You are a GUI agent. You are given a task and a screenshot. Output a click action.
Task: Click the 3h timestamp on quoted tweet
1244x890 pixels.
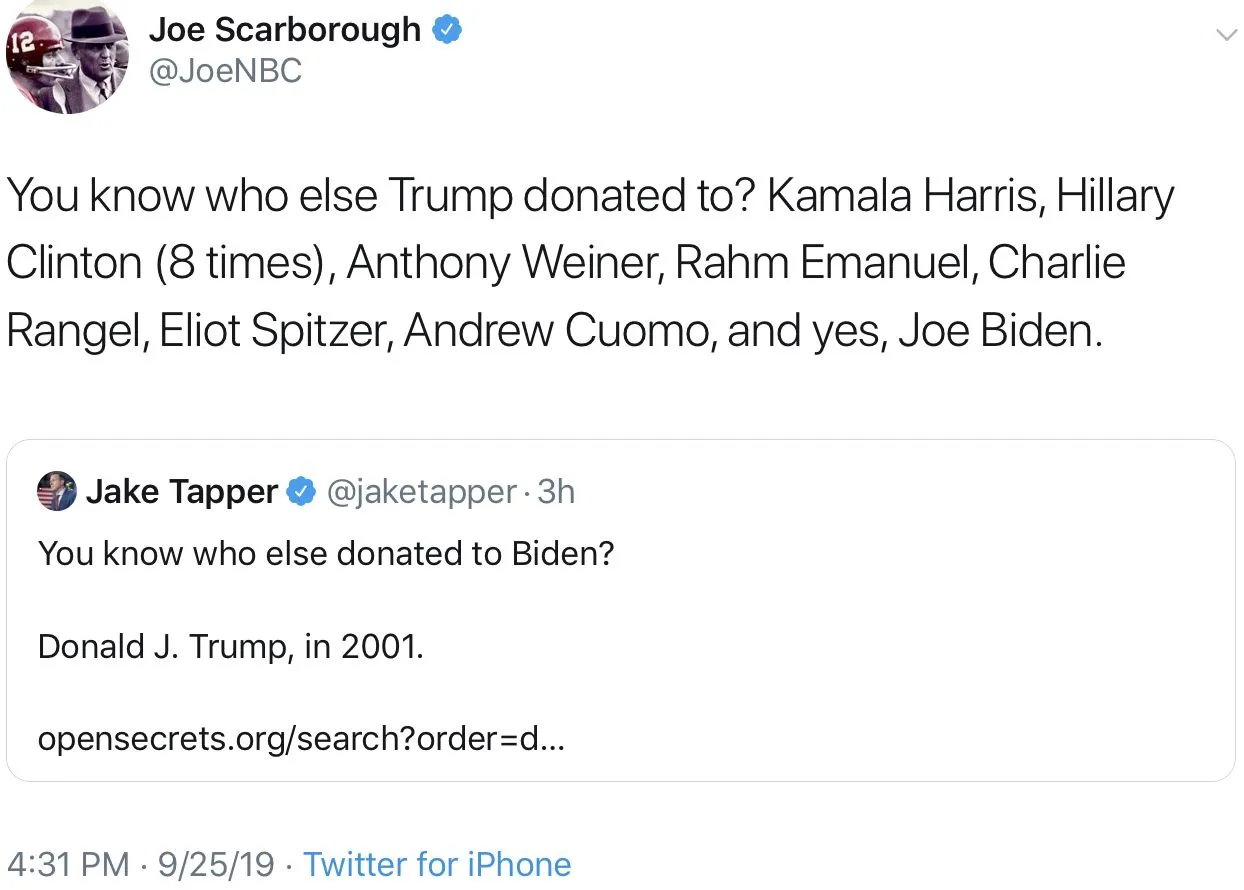(x=556, y=491)
